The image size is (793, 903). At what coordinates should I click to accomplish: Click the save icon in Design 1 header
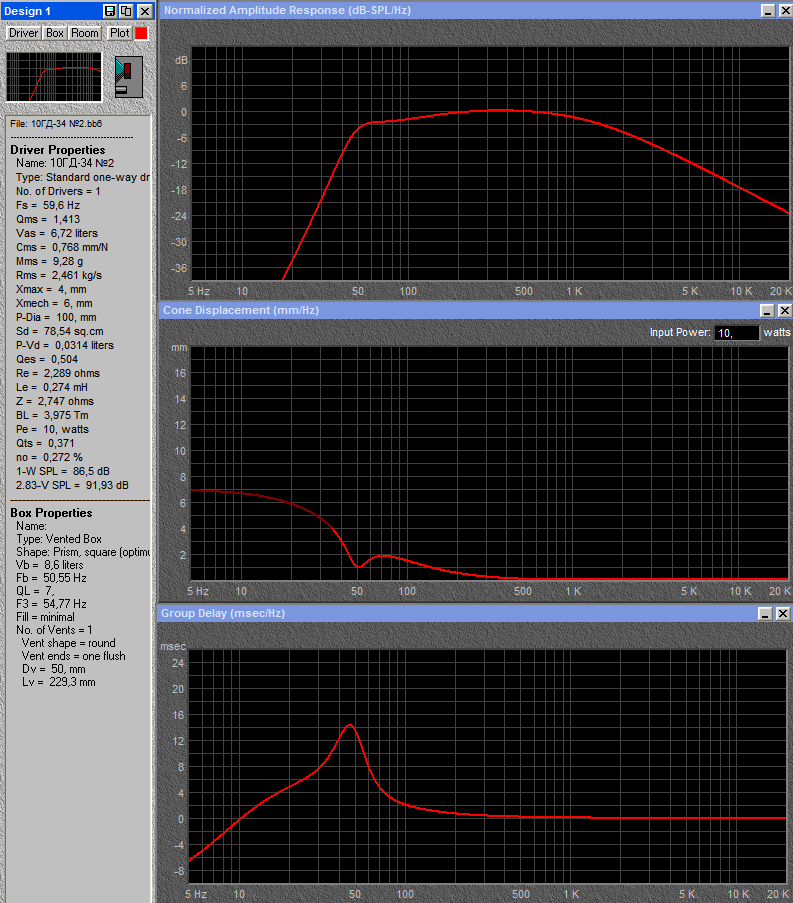point(112,11)
